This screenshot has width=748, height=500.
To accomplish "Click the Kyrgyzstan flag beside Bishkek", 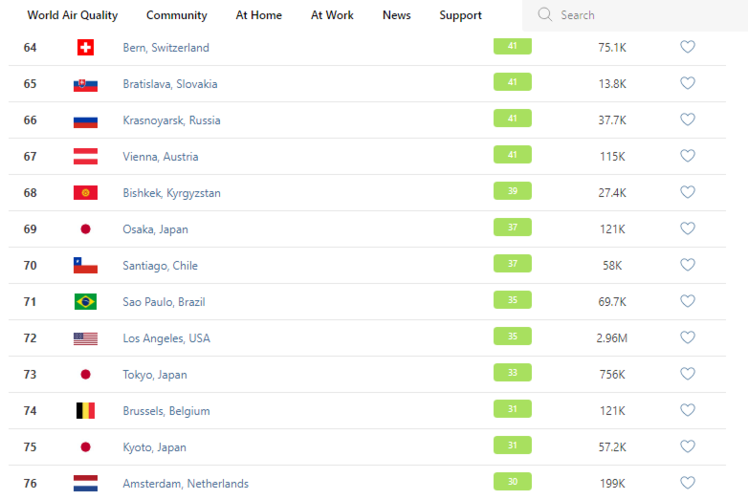I will click(x=85, y=193).
